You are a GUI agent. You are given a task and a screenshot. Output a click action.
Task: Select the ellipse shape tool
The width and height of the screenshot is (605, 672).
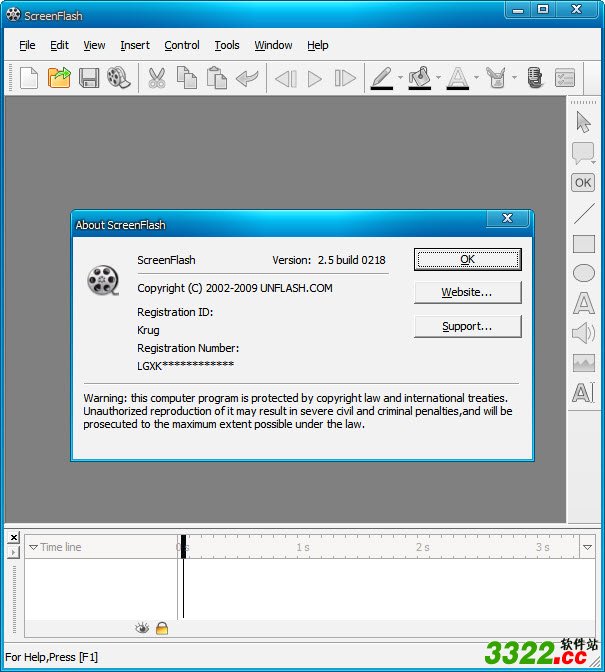pos(584,273)
